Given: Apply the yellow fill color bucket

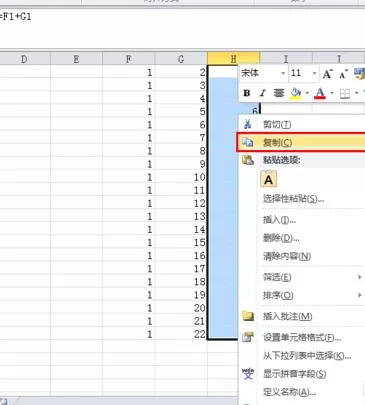Looking at the screenshot, I should pos(295,93).
